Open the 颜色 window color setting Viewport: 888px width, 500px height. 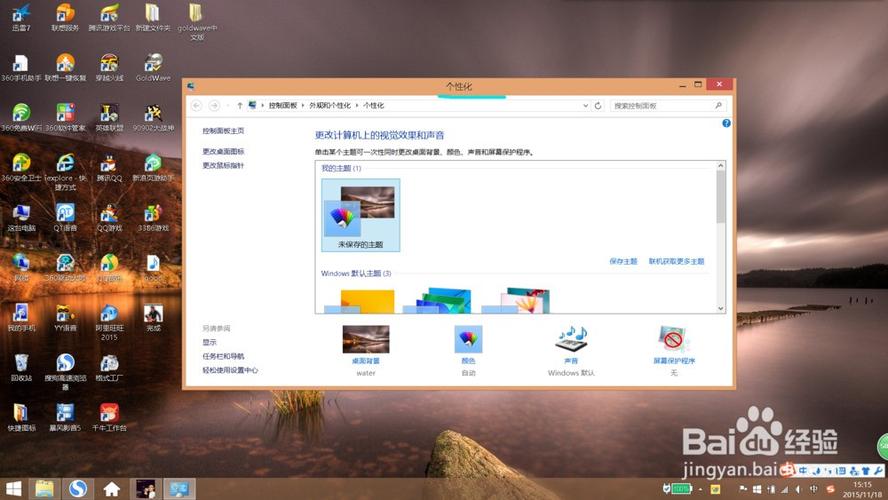tap(468, 351)
